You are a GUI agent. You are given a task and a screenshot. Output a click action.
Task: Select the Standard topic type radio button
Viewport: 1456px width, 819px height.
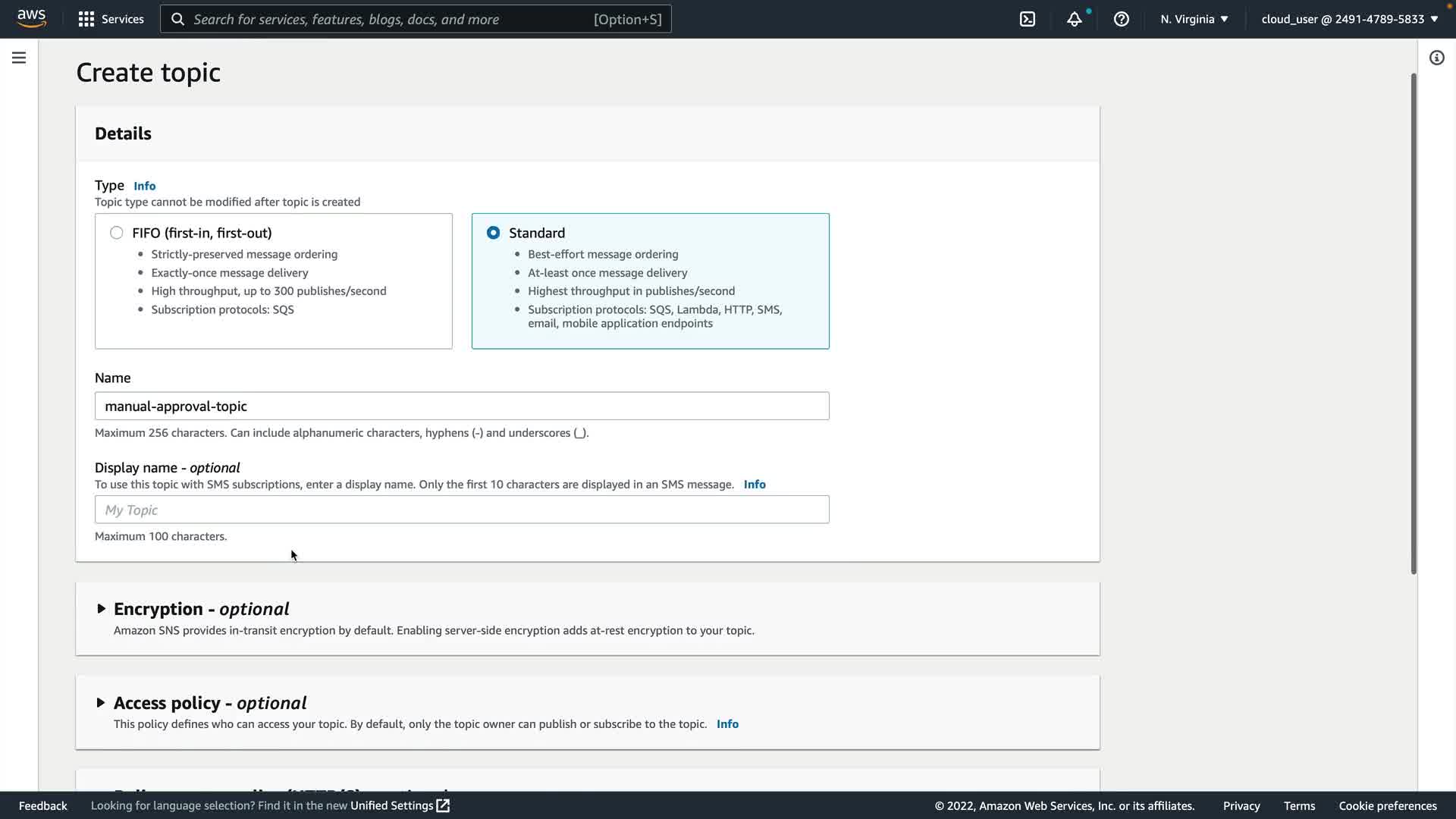point(493,233)
